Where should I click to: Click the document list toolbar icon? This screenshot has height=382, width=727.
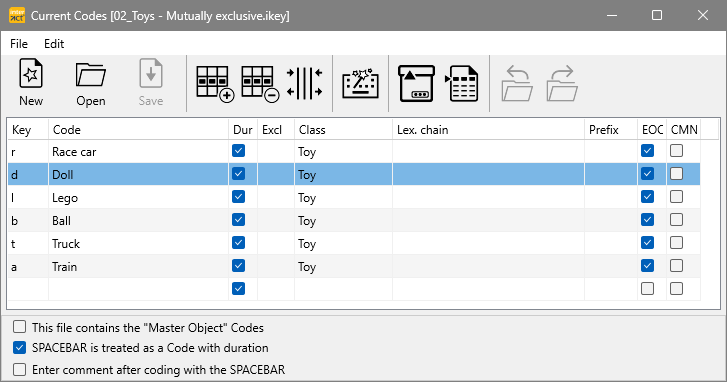coord(462,83)
